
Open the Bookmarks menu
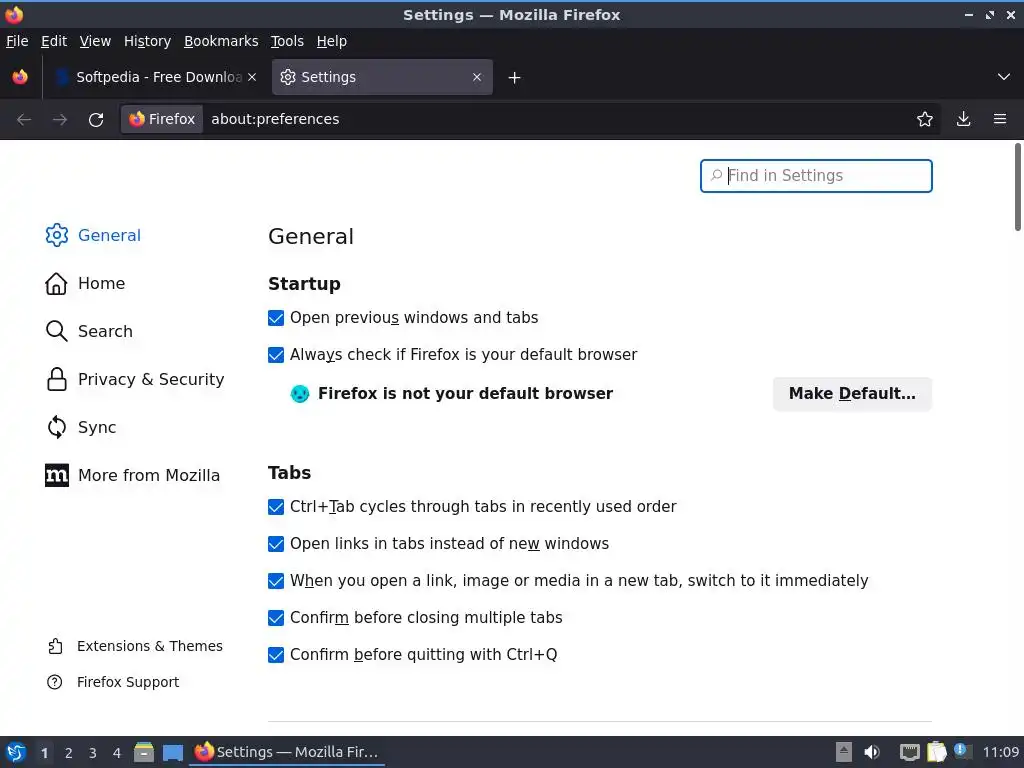(221, 41)
